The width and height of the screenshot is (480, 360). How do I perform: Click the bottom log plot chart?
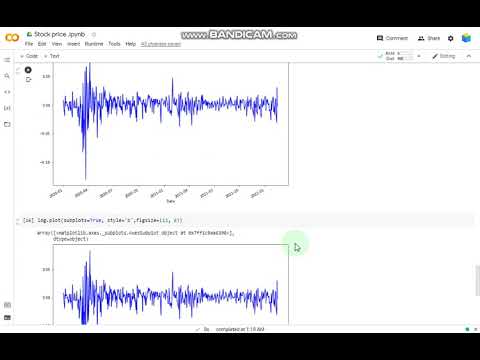pos(171,285)
